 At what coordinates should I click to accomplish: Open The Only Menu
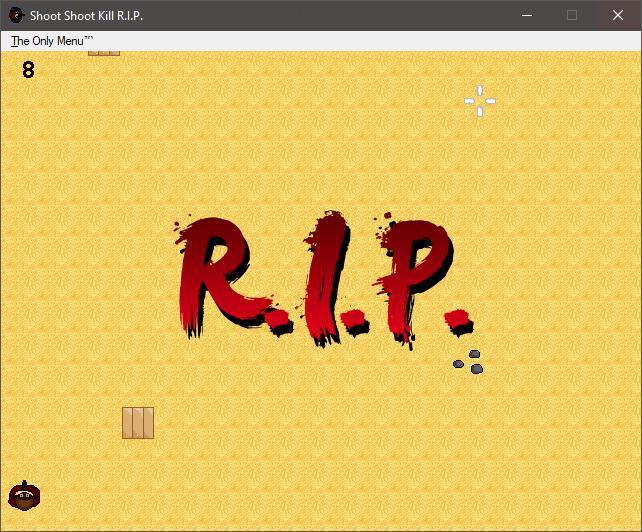pyautogui.click(x=52, y=41)
